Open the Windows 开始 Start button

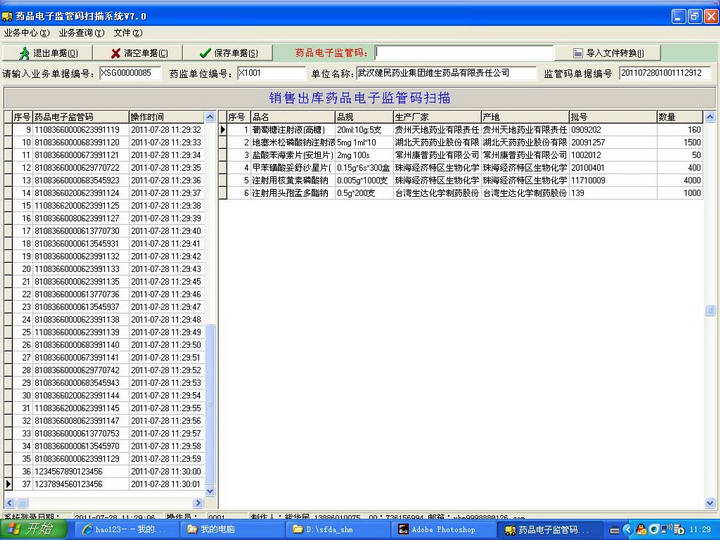tap(33, 529)
